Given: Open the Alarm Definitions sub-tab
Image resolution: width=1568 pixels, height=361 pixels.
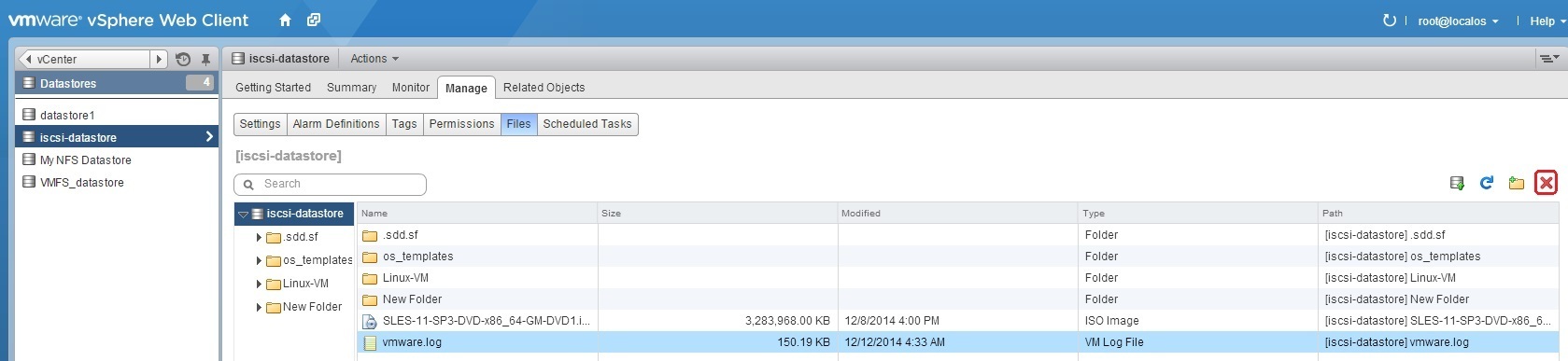Looking at the screenshot, I should (336, 124).
